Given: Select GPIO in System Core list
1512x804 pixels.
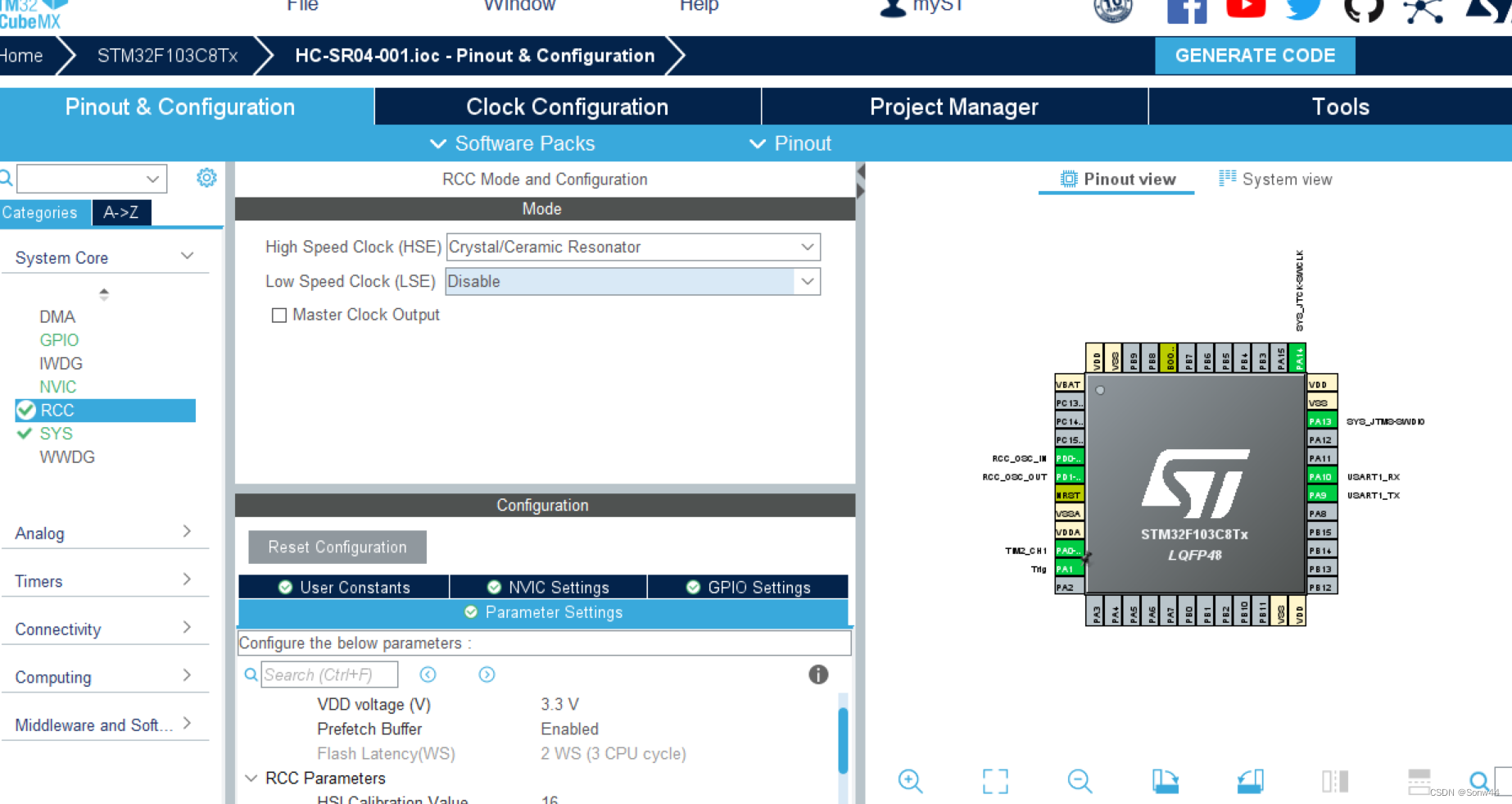Looking at the screenshot, I should coord(59,339).
